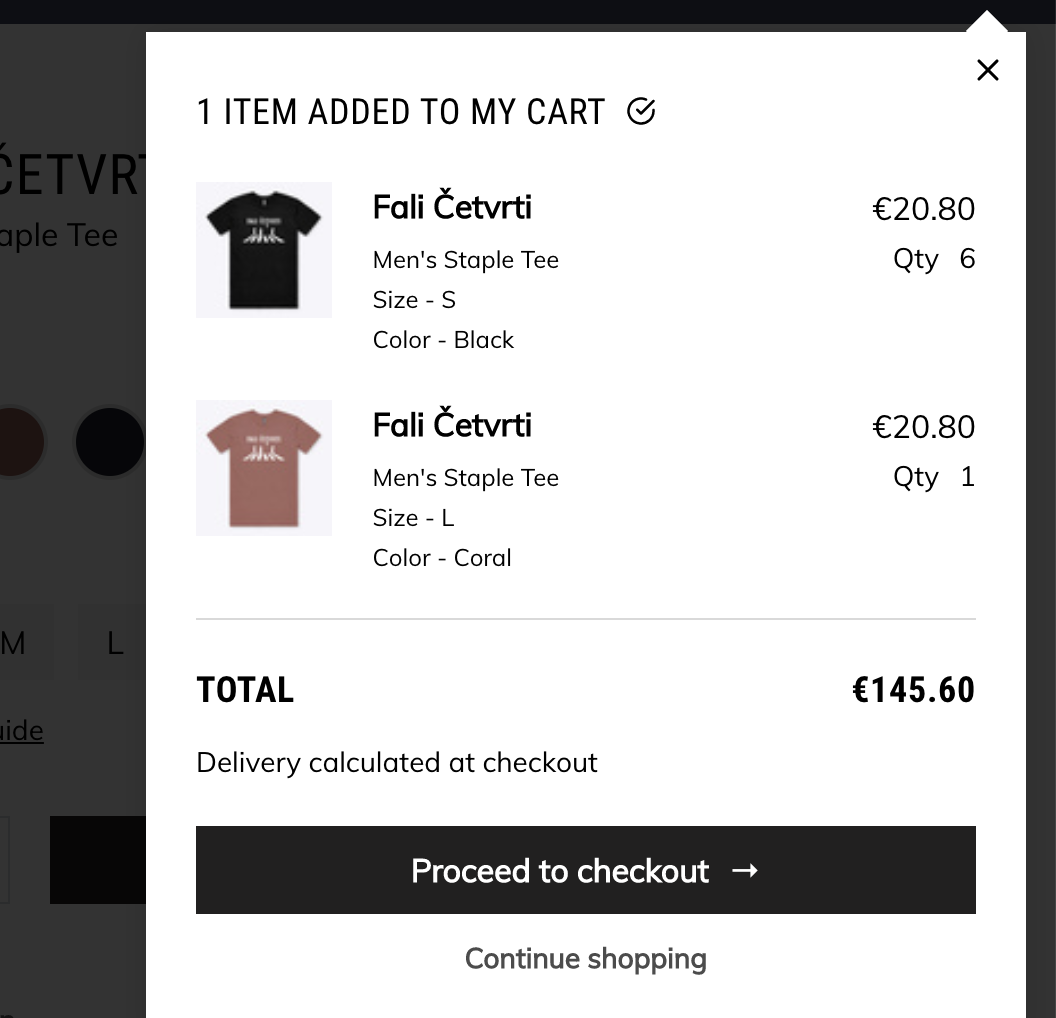Choose size L for the tee
1056x1018 pixels.
click(114, 643)
